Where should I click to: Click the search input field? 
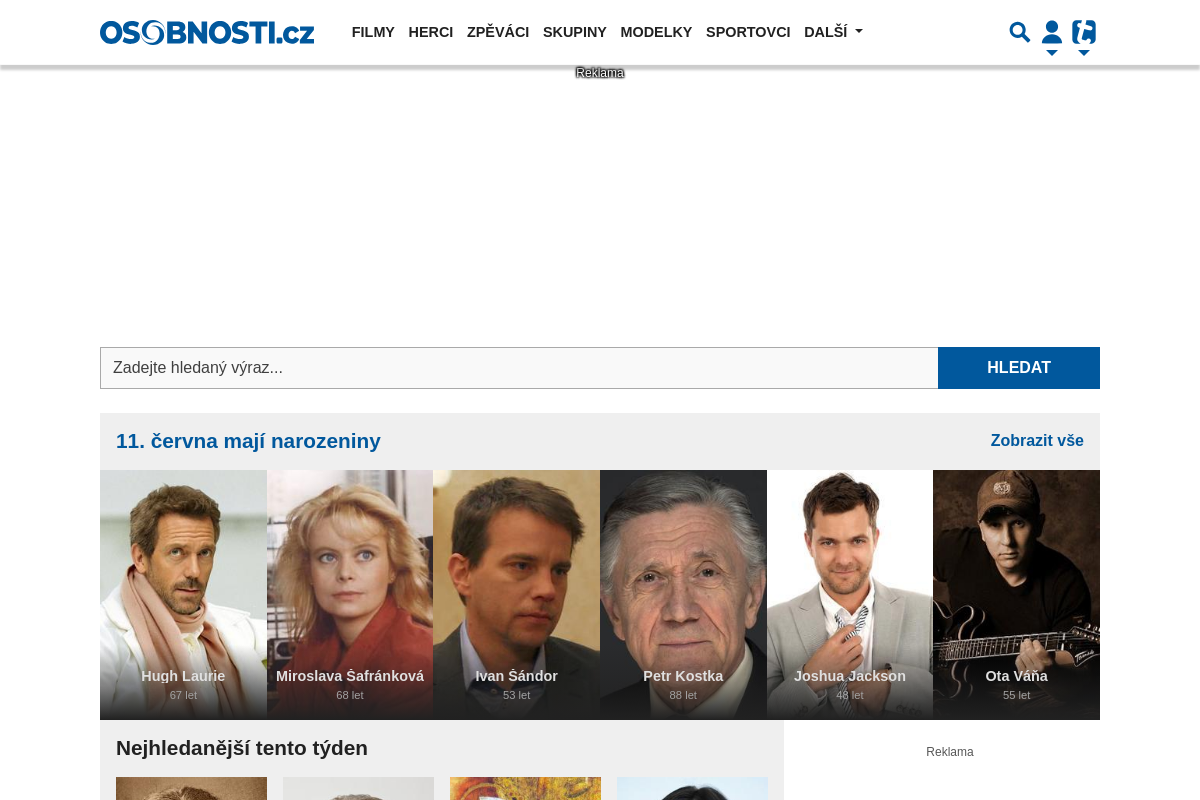tap(519, 368)
